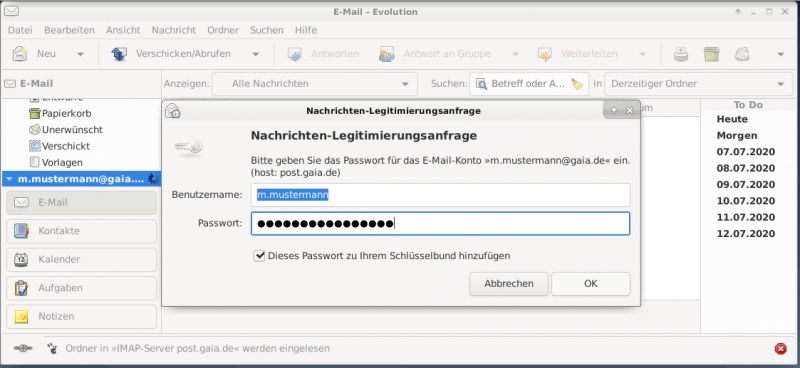
Task: Click the clear-search broom icon
Action: tap(577, 84)
